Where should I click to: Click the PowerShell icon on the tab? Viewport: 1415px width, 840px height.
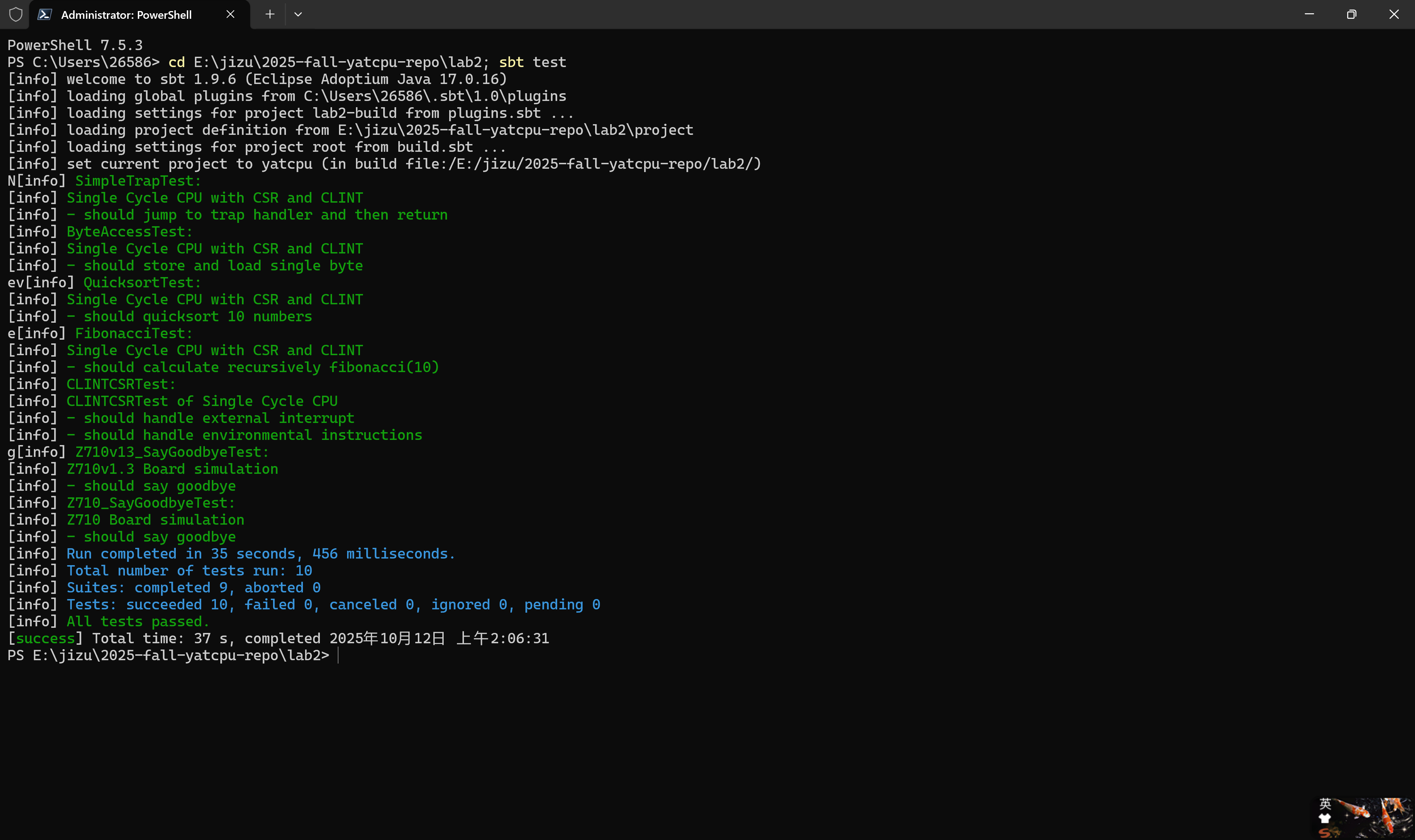45,15
